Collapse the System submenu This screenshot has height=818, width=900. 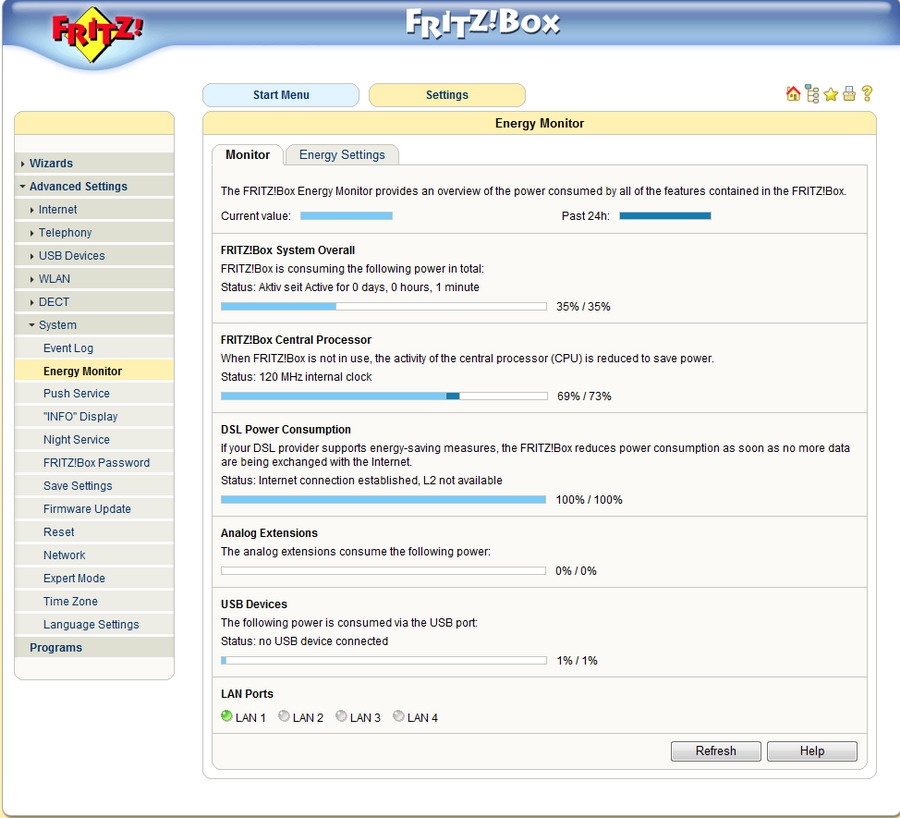click(x=57, y=325)
